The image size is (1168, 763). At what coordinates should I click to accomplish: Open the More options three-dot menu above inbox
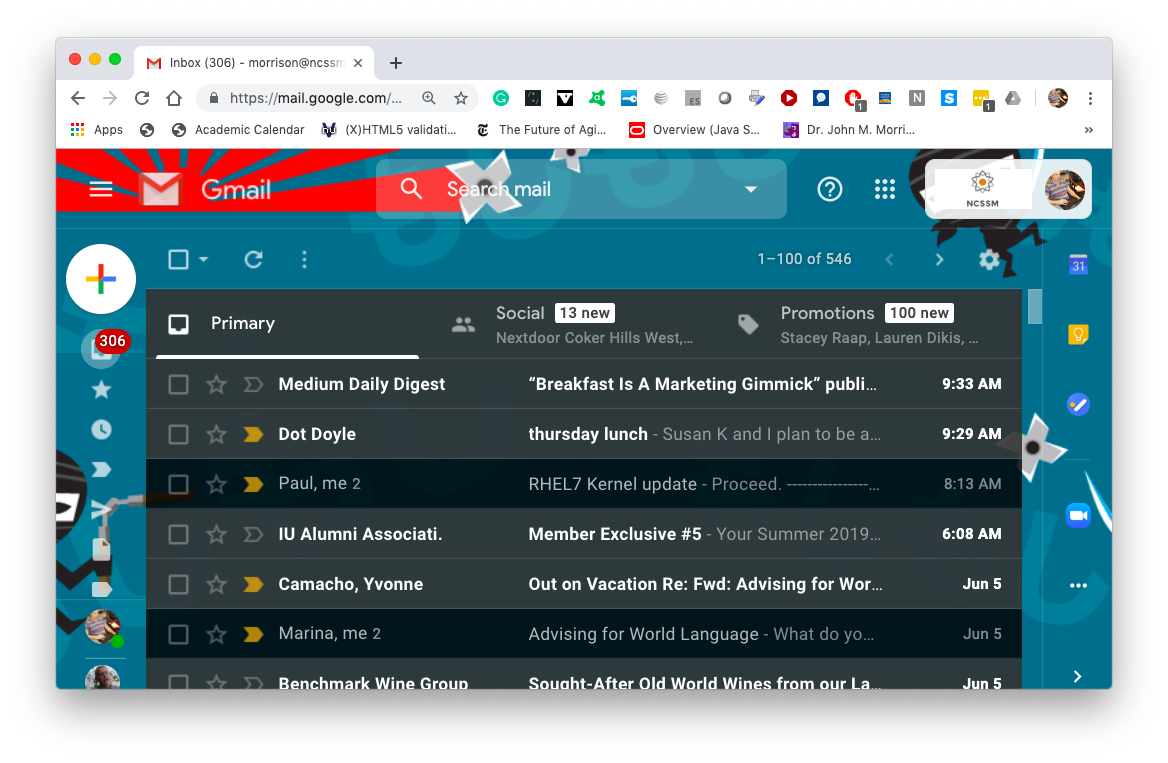pyautogui.click(x=304, y=259)
